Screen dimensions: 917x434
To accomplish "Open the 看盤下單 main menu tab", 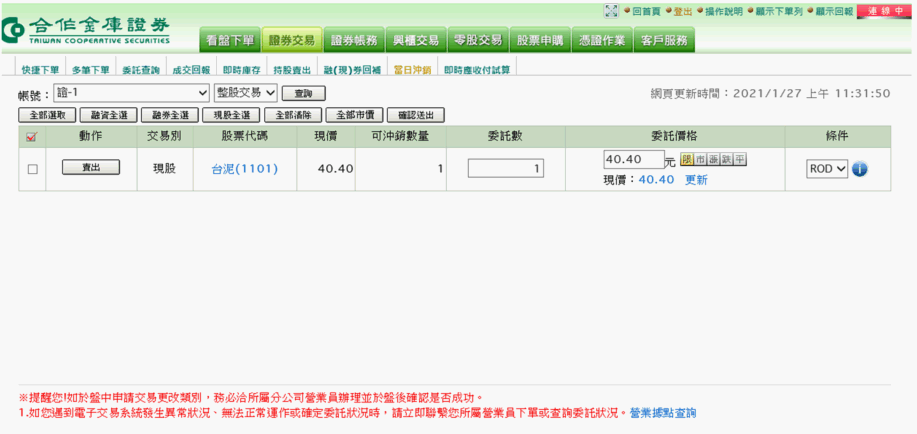I will (230, 40).
